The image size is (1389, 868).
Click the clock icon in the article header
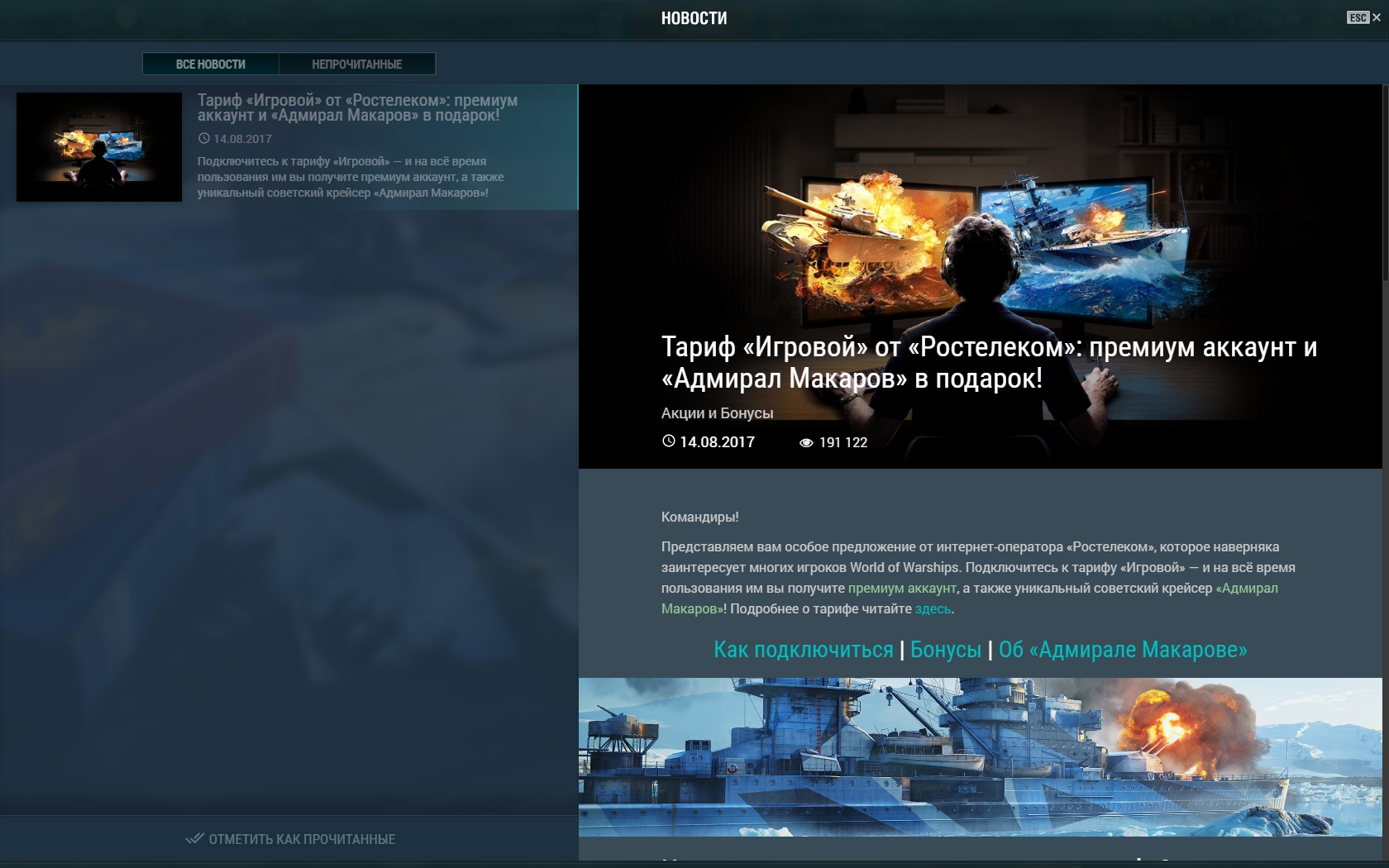[668, 441]
